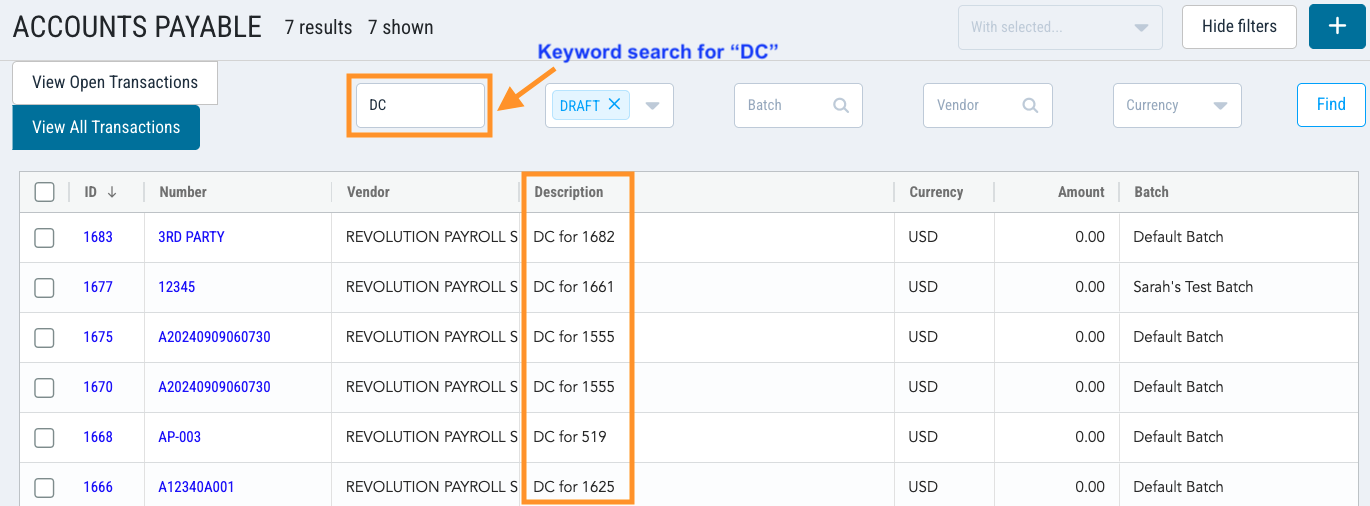Check the row for ID 1683
The height and width of the screenshot is (506, 1370).
(44, 238)
